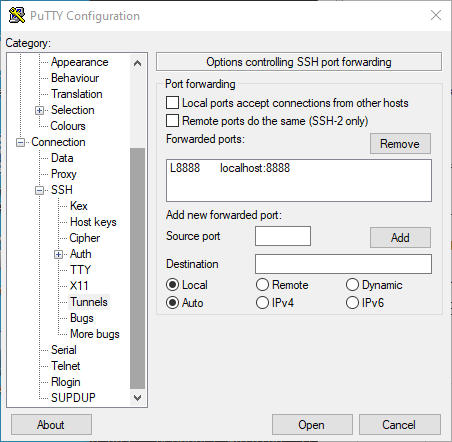Enable local ports accept connections from other hosts
The height and width of the screenshot is (442, 452).
172,103
